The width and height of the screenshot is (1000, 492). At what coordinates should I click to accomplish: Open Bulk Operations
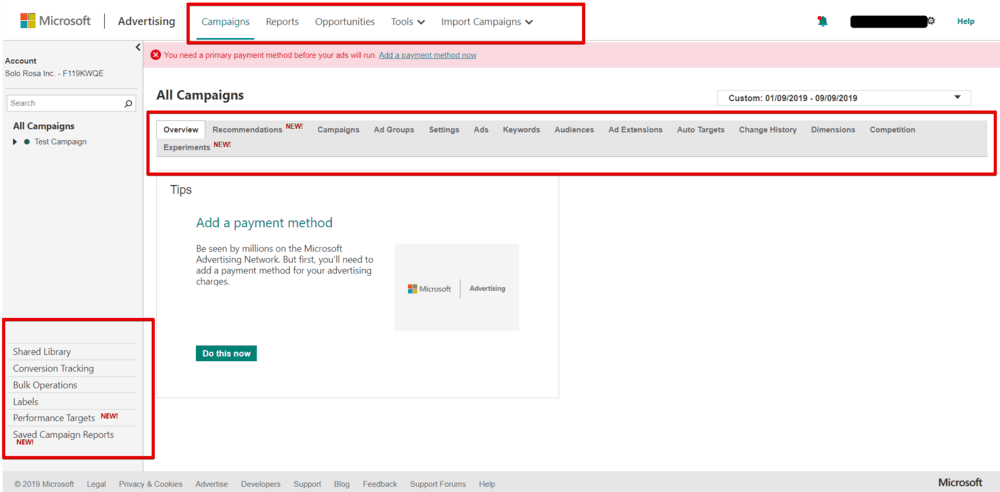pyautogui.click(x=45, y=385)
